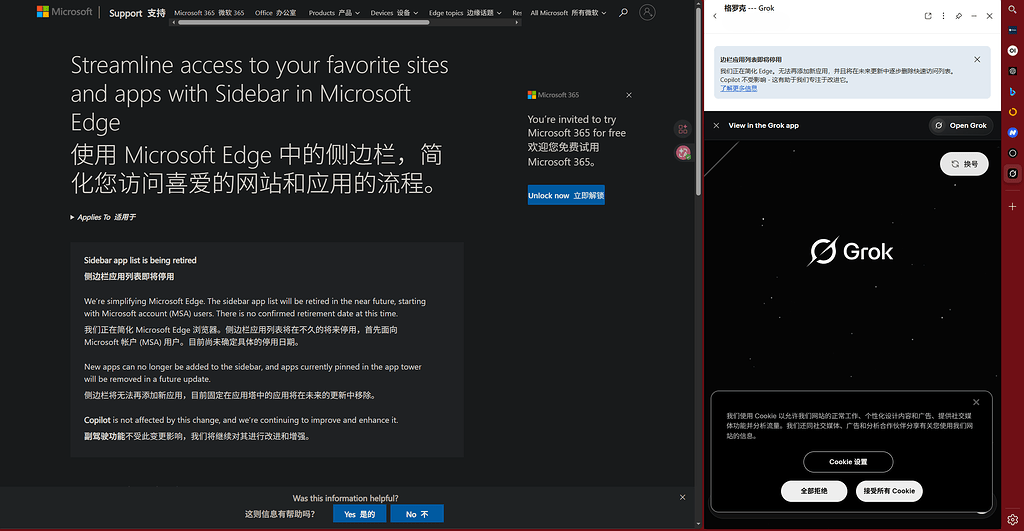Viewport: 1024px width, 531px height.
Task: Expand the Applies To section
Action: [x=103, y=217]
